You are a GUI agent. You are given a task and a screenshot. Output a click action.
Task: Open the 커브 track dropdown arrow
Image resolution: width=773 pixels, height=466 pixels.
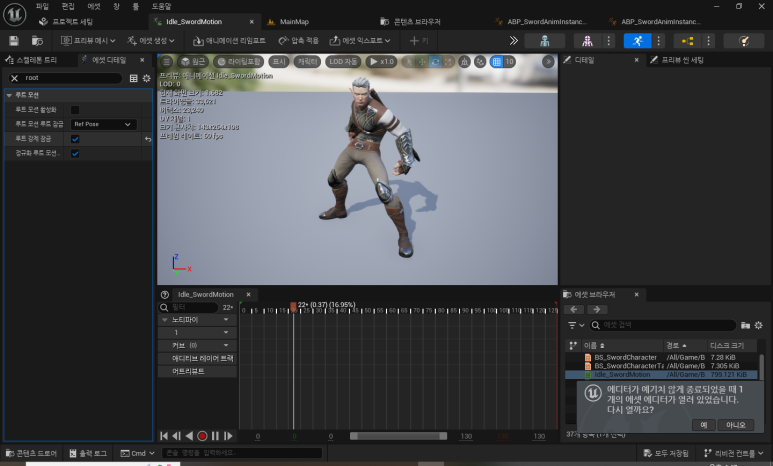pyautogui.click(x=226, y=346)
